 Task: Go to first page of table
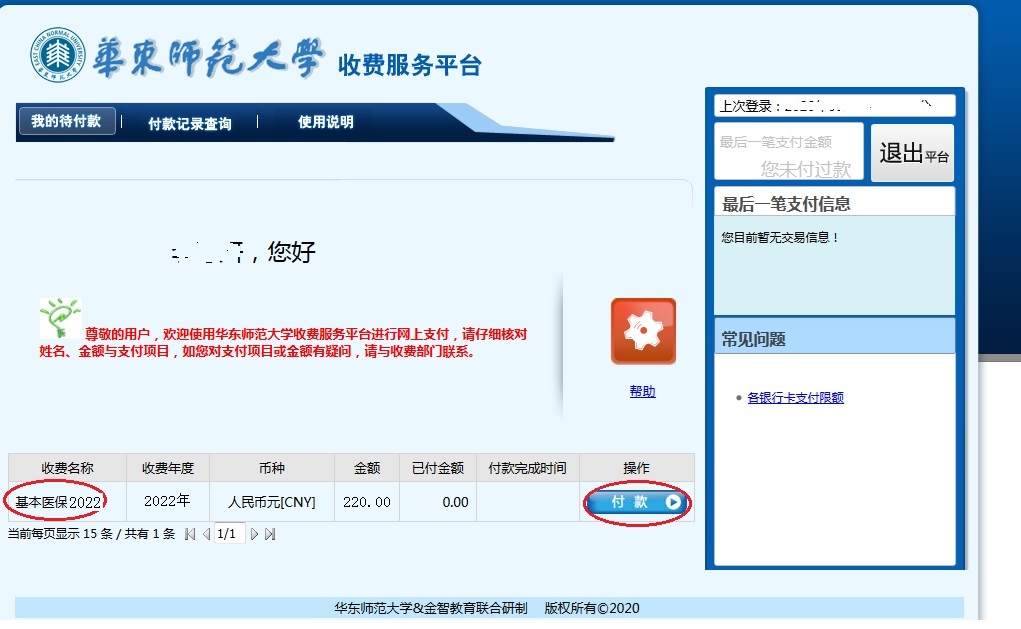189,535
